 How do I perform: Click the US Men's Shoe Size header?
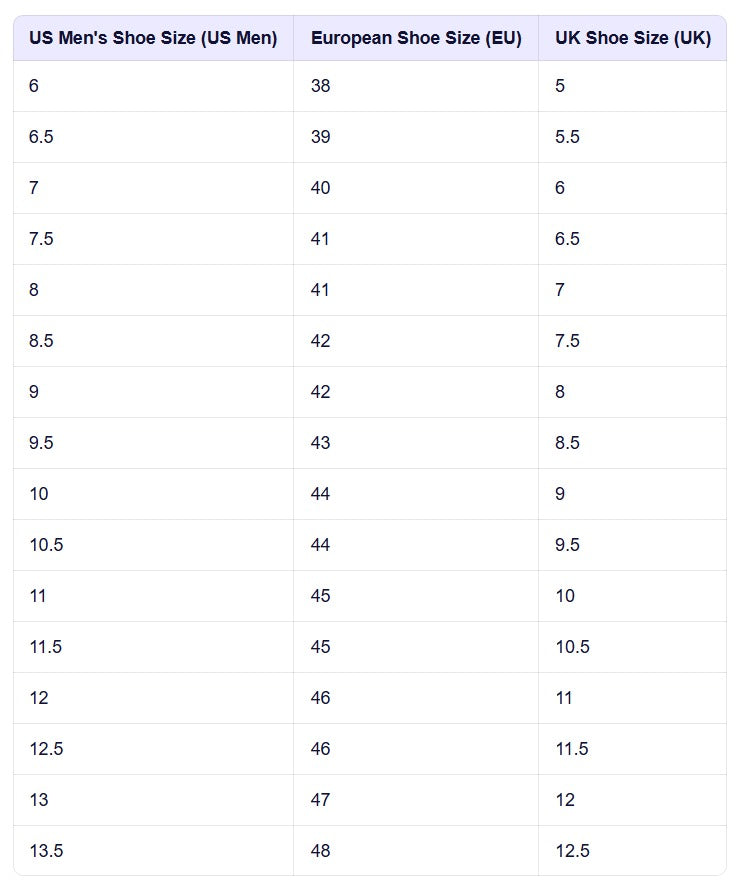[153, 39]
